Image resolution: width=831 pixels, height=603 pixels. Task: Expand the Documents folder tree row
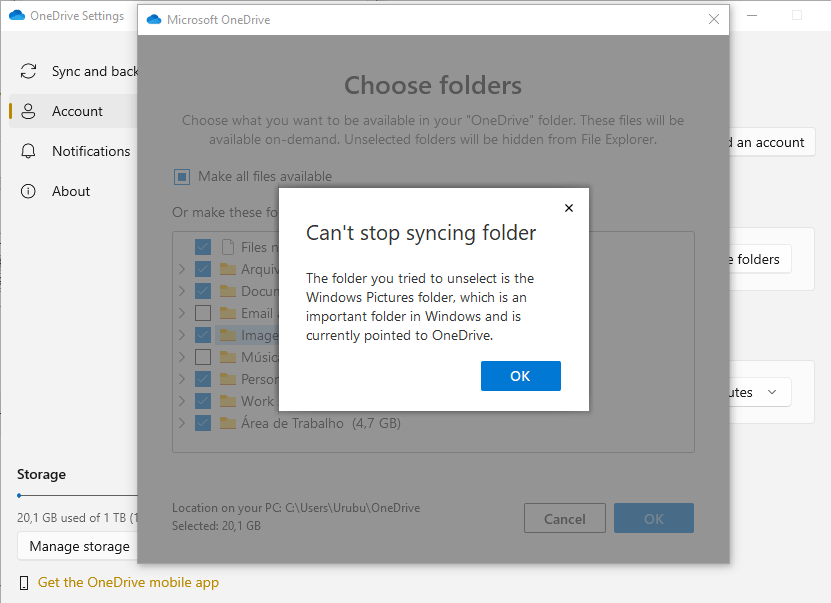(x=182, y=291)
